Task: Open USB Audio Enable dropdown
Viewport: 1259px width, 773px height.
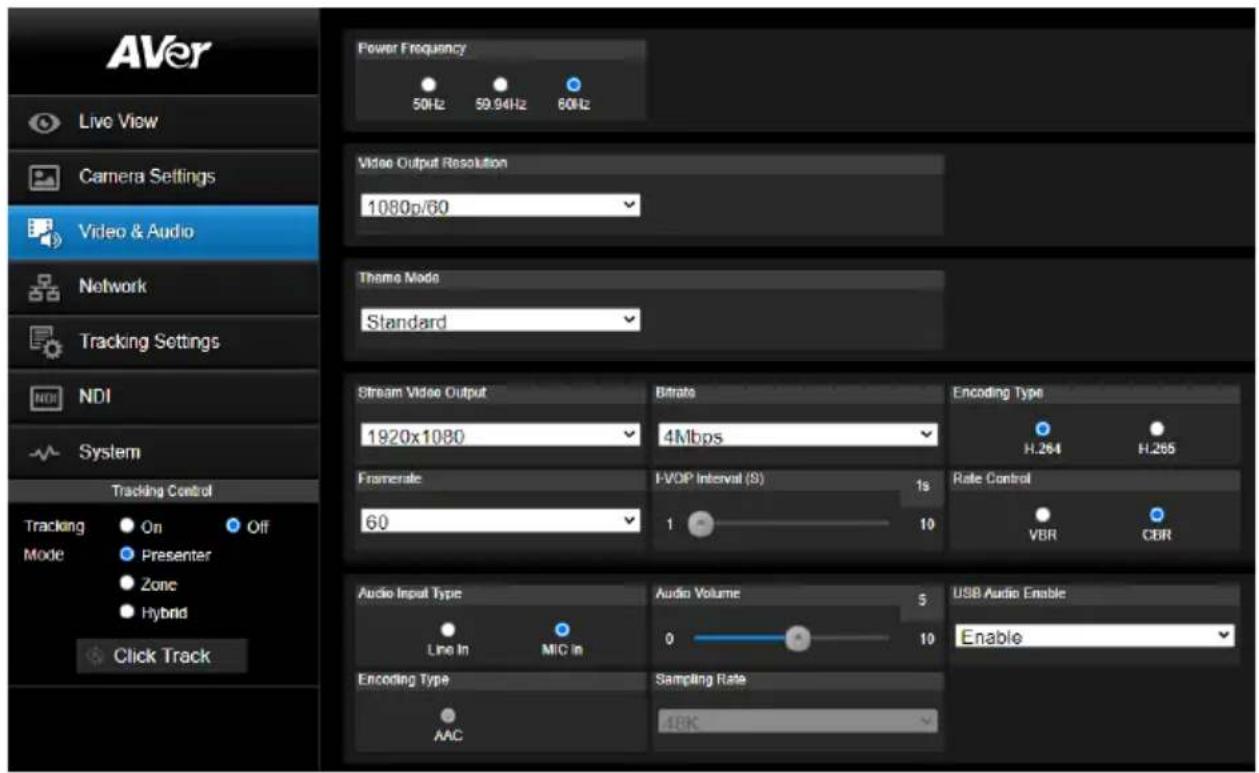Action: pos(1095,636)
